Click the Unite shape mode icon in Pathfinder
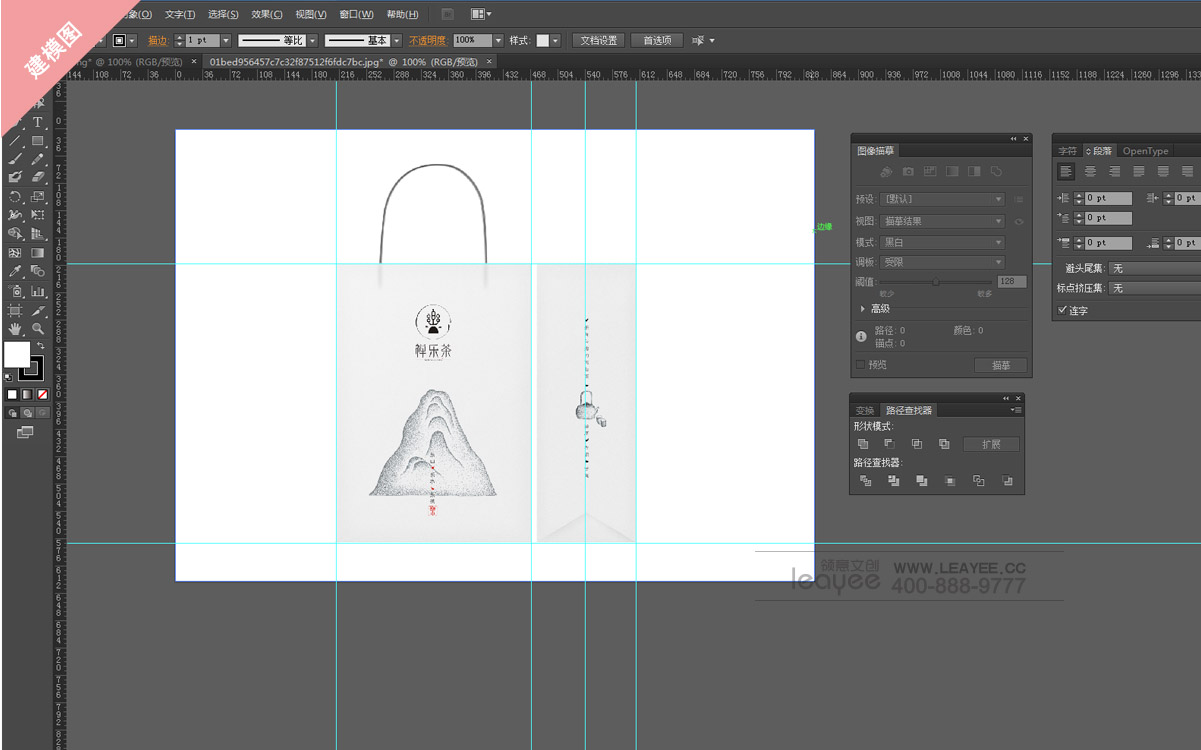 pos(863,444)
